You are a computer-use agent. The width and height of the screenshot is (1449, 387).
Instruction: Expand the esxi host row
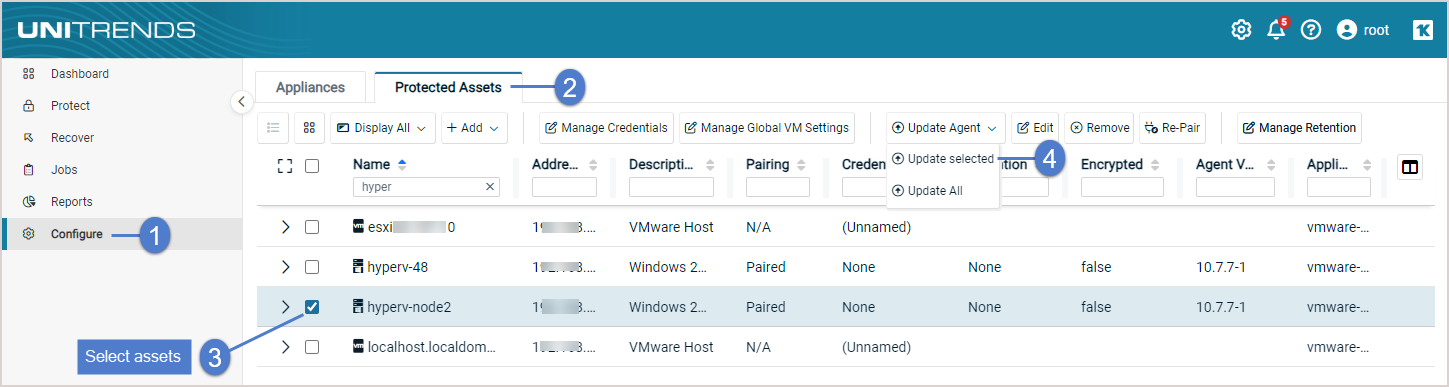(x=285, y=227)
